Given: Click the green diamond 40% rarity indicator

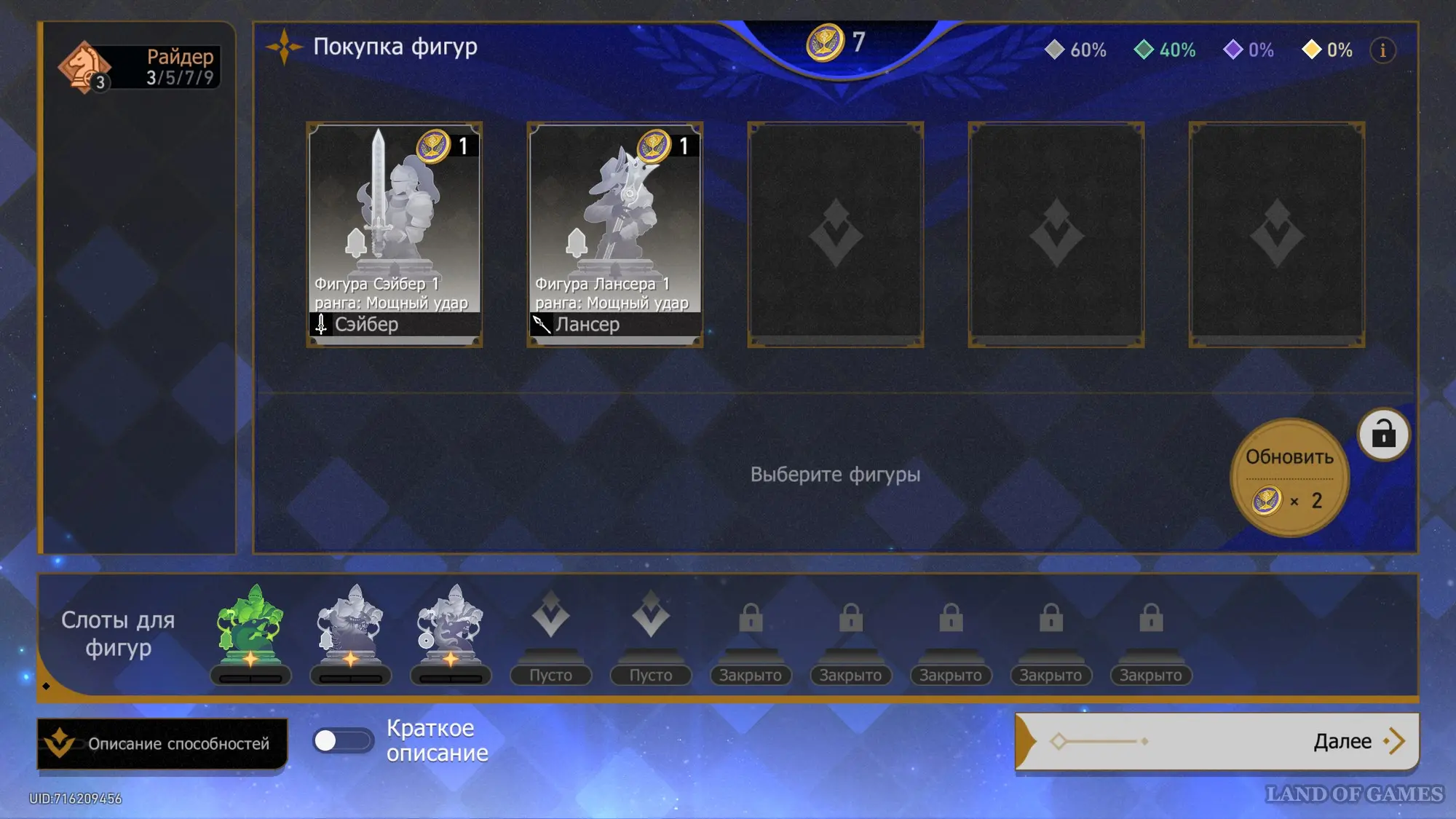Looking at the screenshot, I should 1165,50.
